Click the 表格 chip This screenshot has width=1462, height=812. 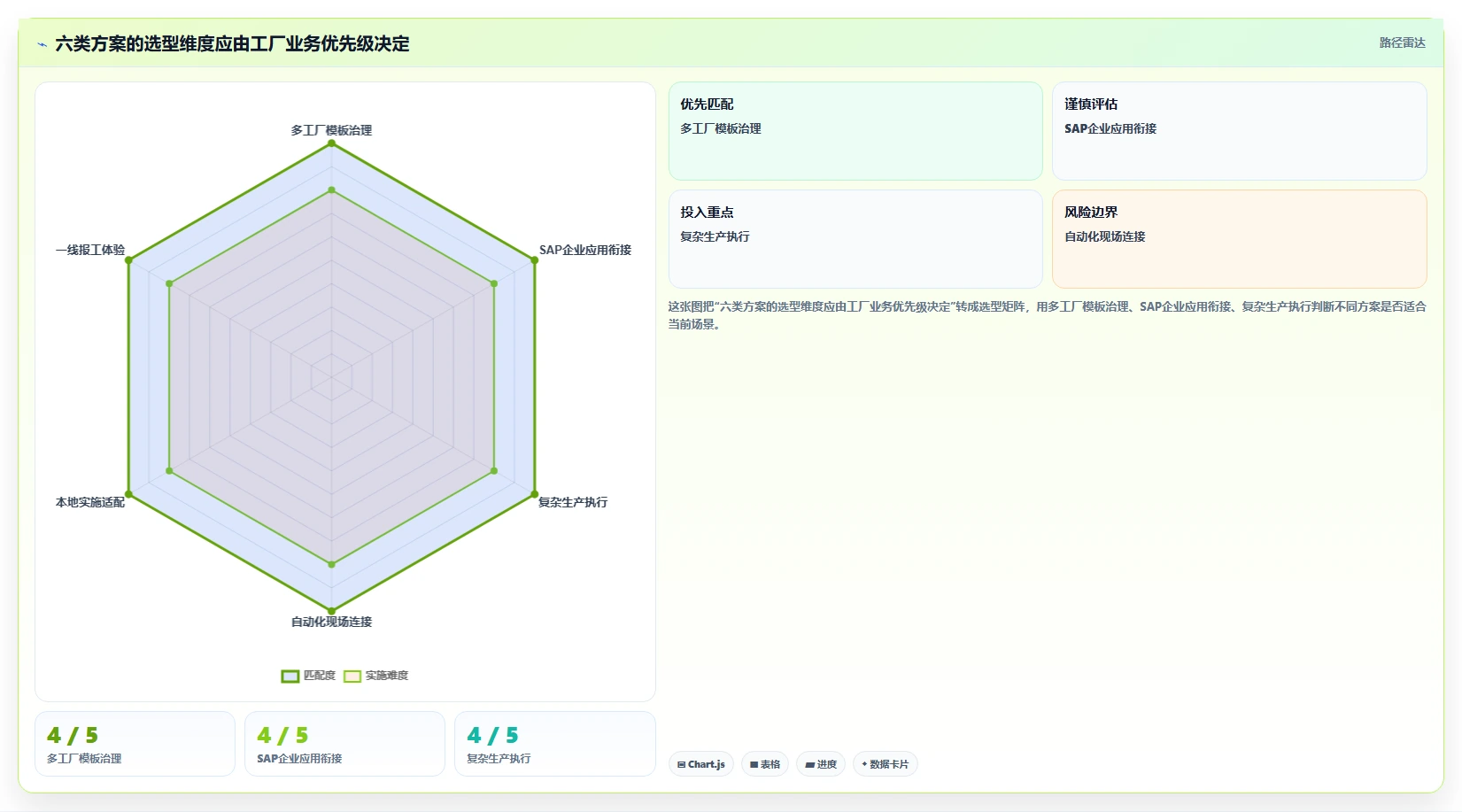click(x=765, y=764)
